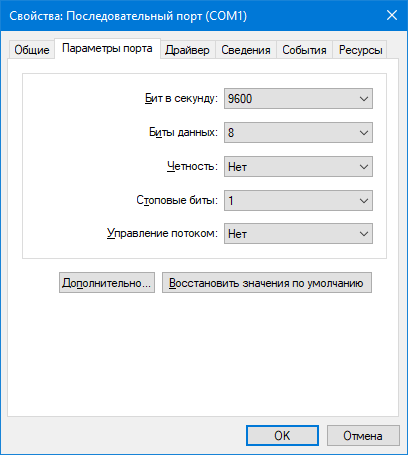Open the Ресурсы tab
The height and width of the screenshot is (457, 408).
click(x=360, y=50)
